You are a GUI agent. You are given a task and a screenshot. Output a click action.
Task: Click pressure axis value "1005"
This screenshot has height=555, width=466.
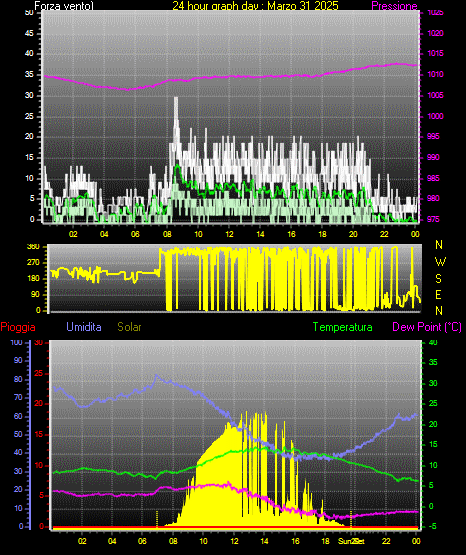[x=435, y=95]
